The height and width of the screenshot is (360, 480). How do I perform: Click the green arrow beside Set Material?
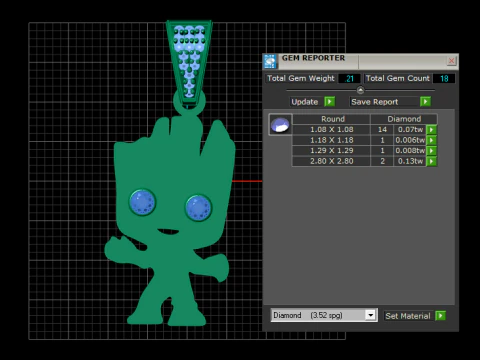tap(441, 315)
